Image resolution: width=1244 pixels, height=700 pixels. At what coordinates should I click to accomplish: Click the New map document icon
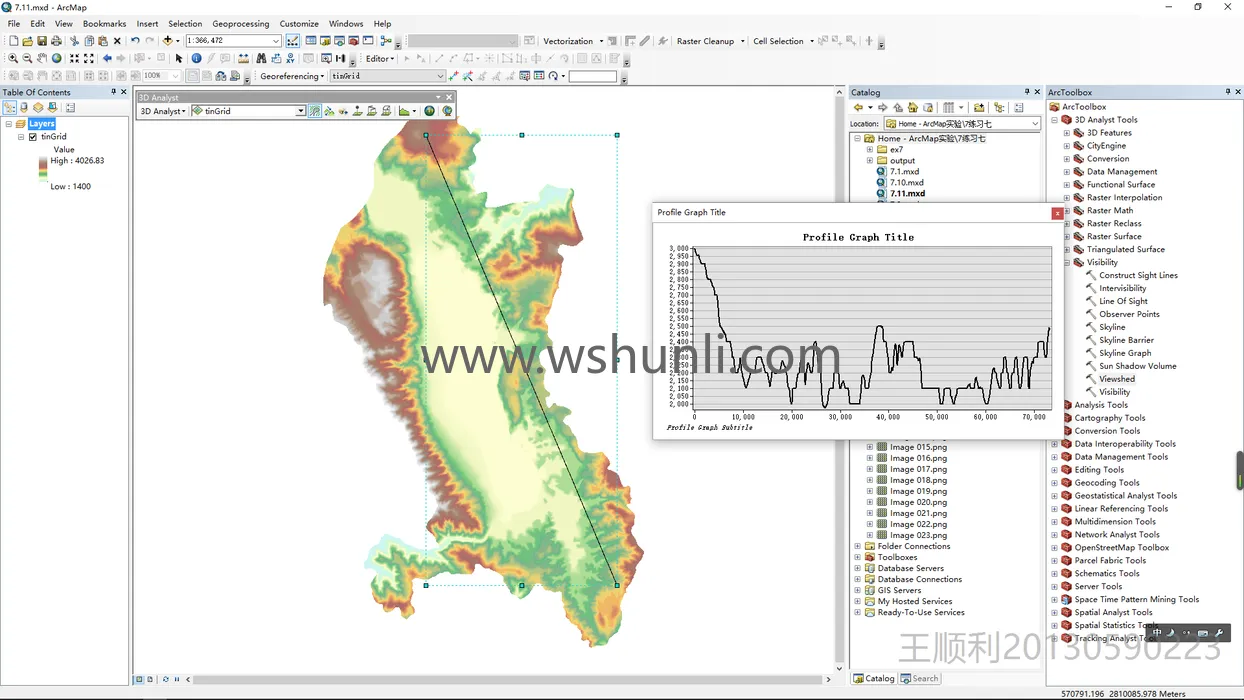pos(13,41)
